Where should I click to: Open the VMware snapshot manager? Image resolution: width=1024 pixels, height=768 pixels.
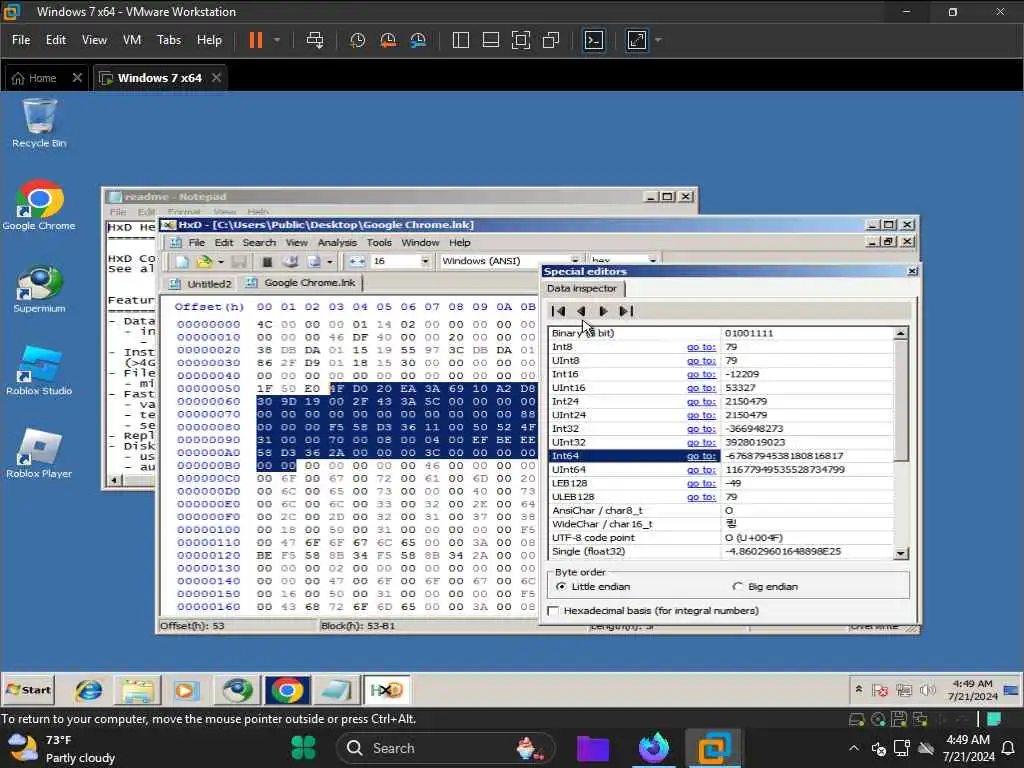click(x=418, y=40)
